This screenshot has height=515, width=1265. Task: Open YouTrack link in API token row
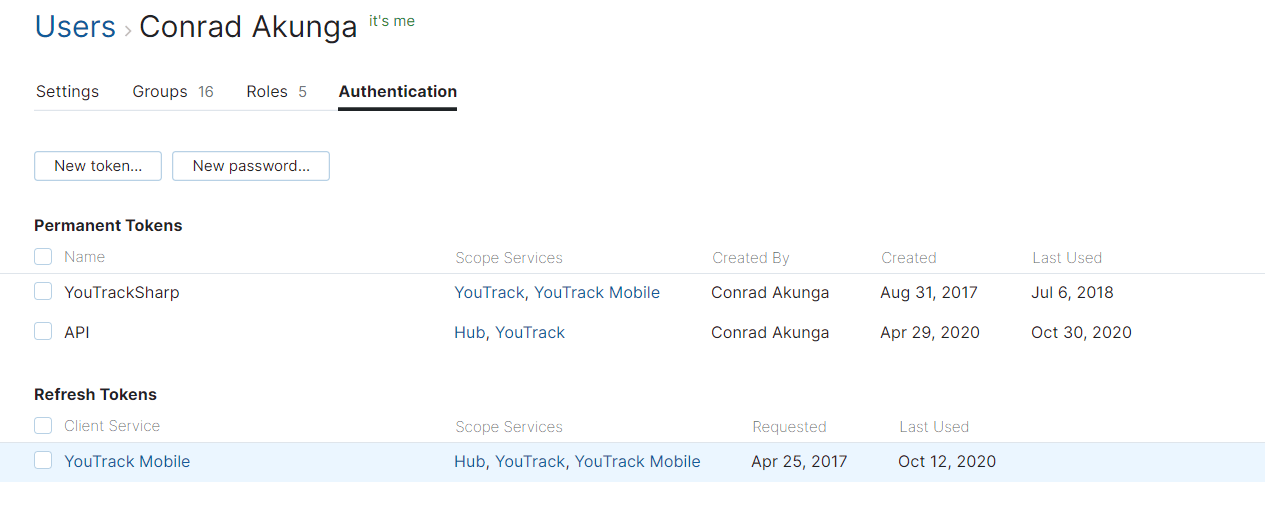pyautogui.click(x=530, y=332)
